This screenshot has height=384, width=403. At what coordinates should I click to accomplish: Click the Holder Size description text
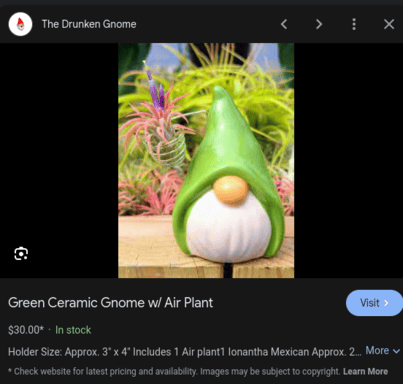tap(185, 352)
